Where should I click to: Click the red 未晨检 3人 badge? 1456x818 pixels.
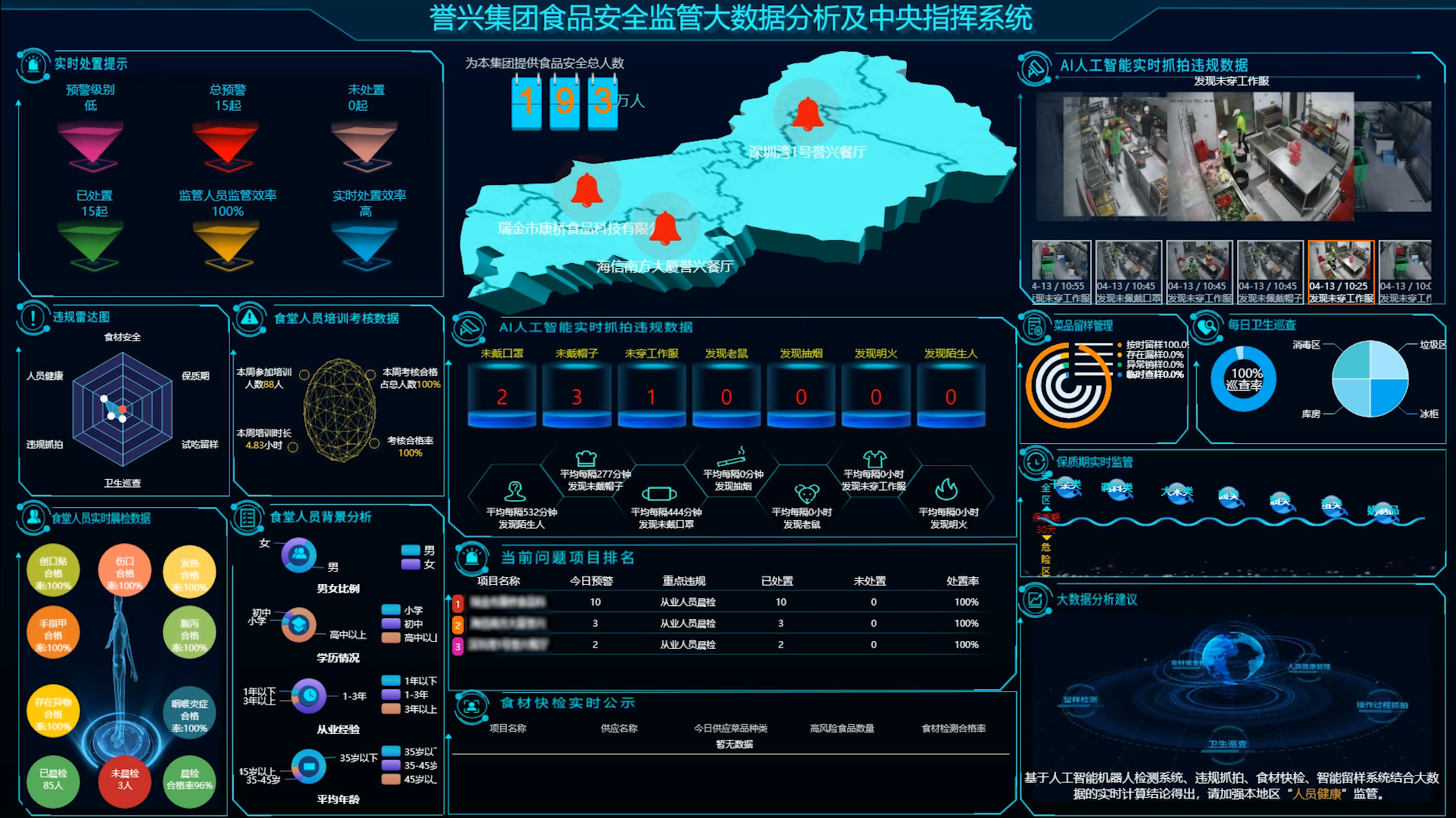(125, 781)
